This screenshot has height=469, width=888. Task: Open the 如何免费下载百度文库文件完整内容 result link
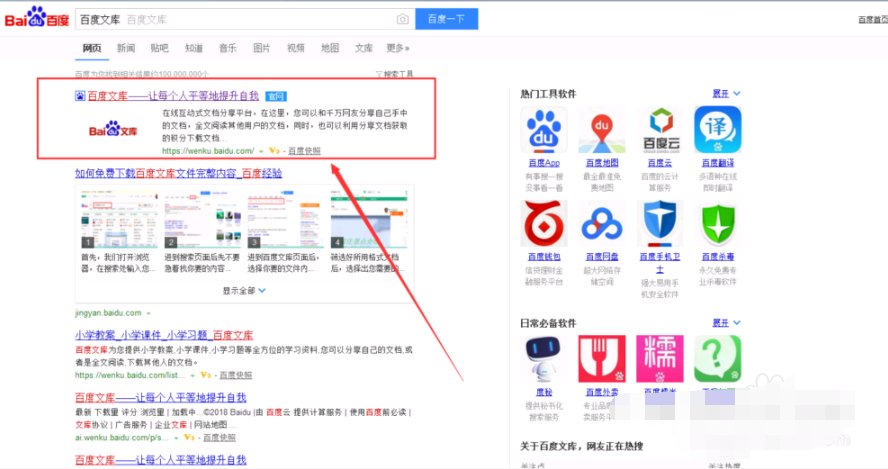pyautogui.click(x=178, y=173)
